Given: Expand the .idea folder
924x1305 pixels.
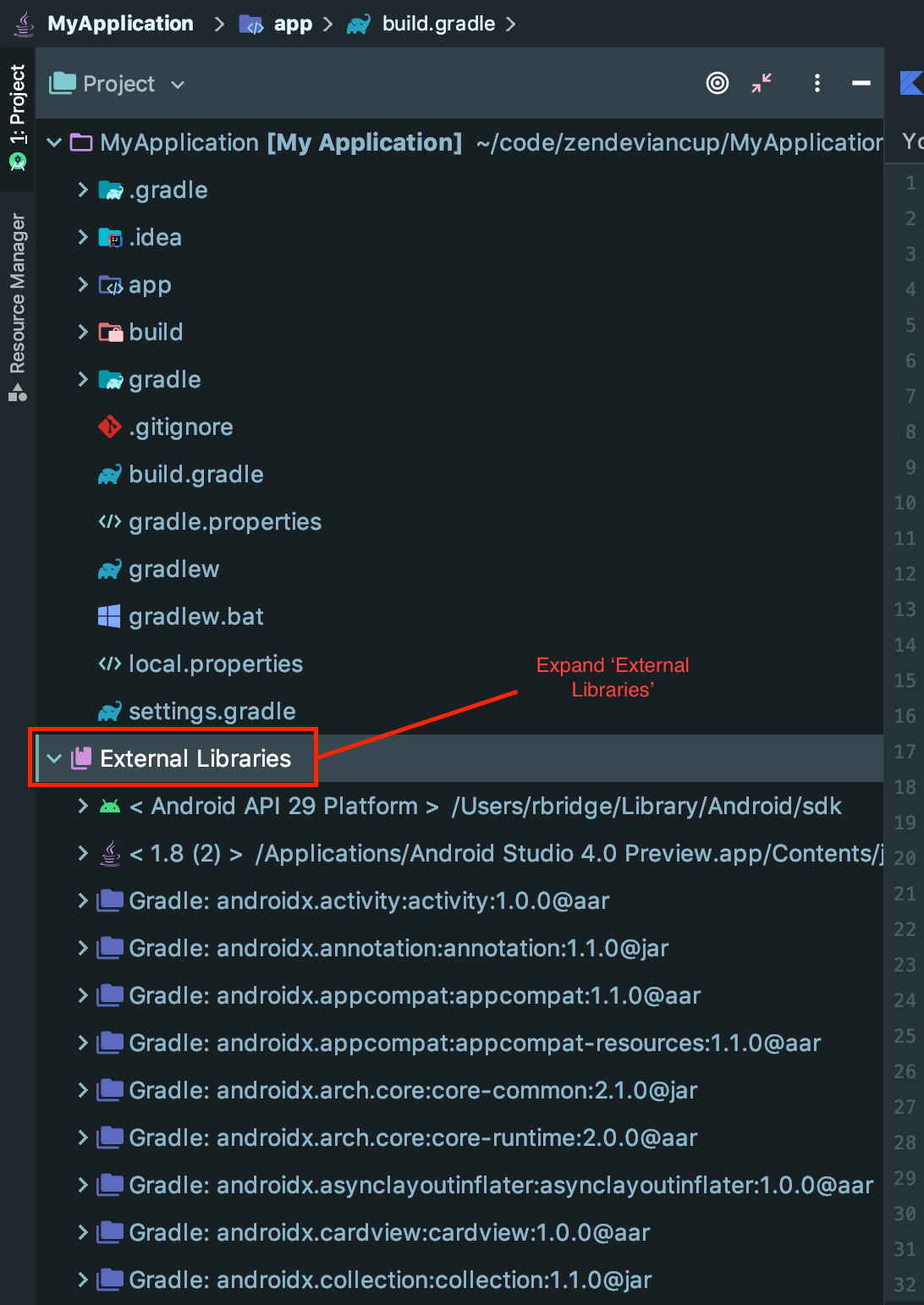Looking at the screenshot, I should pyautogui.click(x=83, y=237).
